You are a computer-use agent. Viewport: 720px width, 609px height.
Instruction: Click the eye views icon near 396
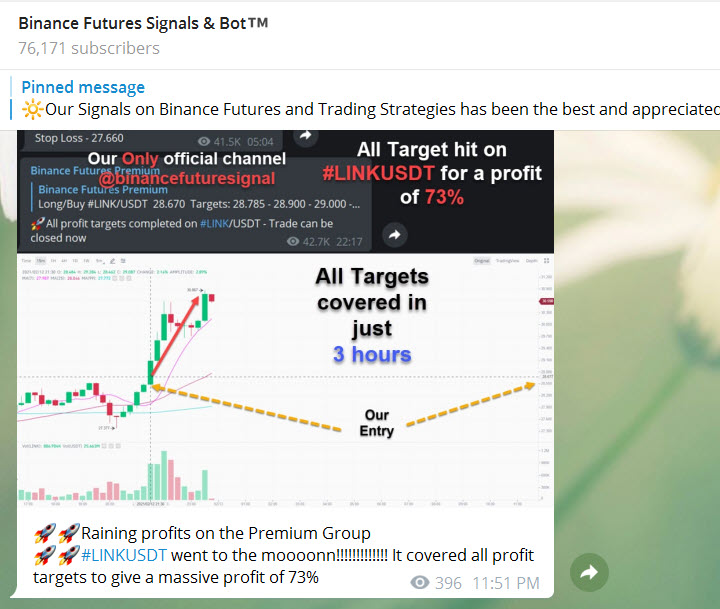(x=421, y=583)
